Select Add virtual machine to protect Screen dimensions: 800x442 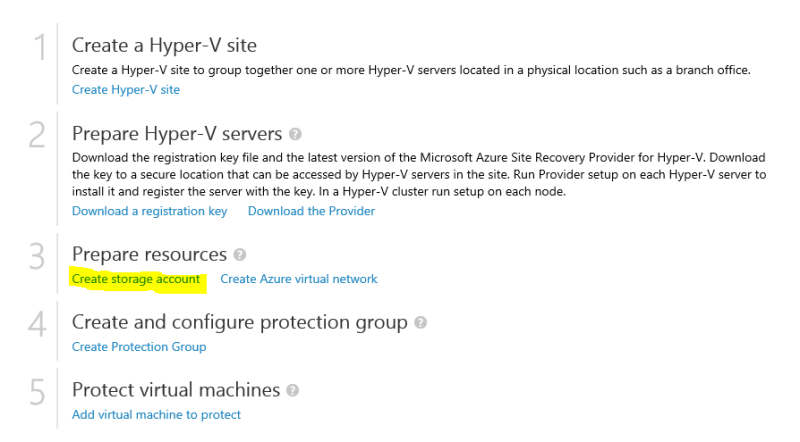pos(156,414)
